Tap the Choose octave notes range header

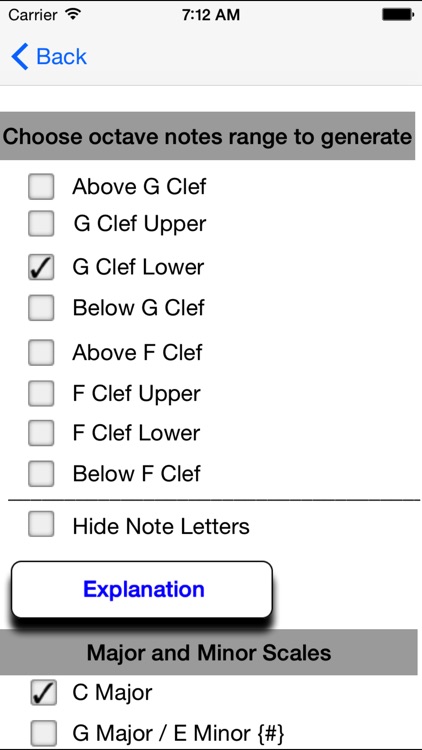pos(207,136)
